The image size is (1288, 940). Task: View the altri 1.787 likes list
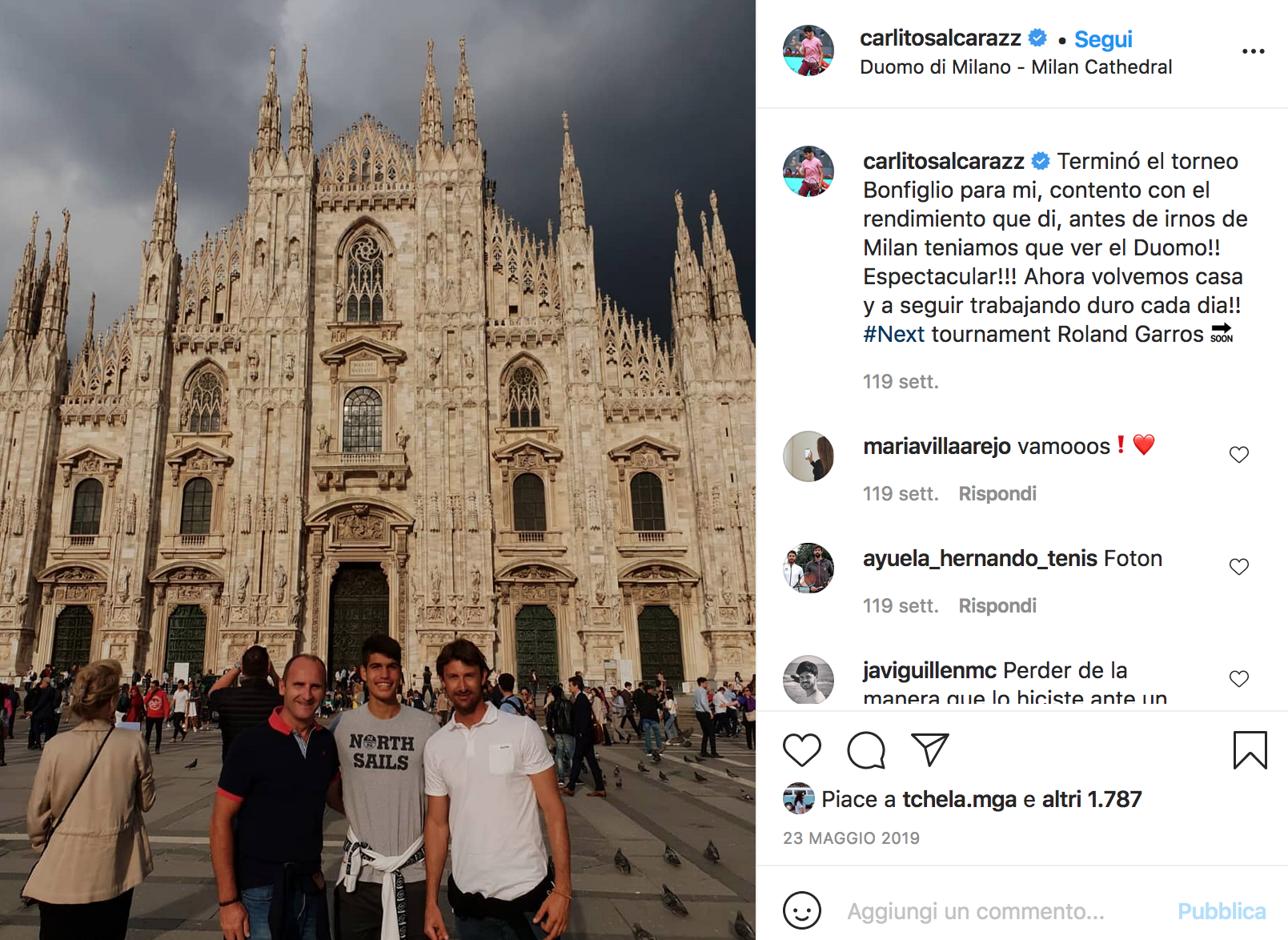point(1092,799)
